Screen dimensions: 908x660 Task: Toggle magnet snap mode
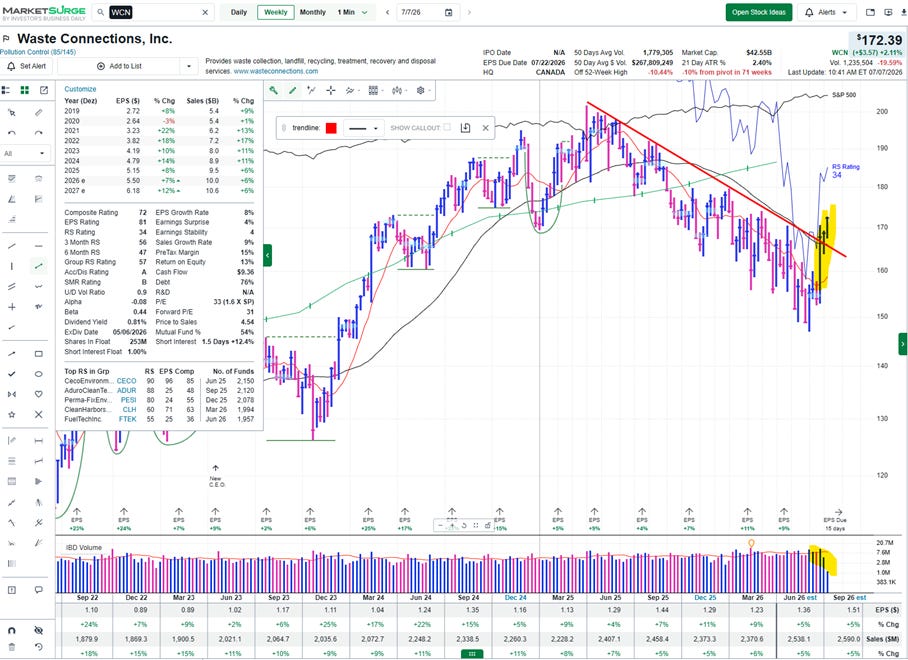pyautogui.click(x=12, y=630)
